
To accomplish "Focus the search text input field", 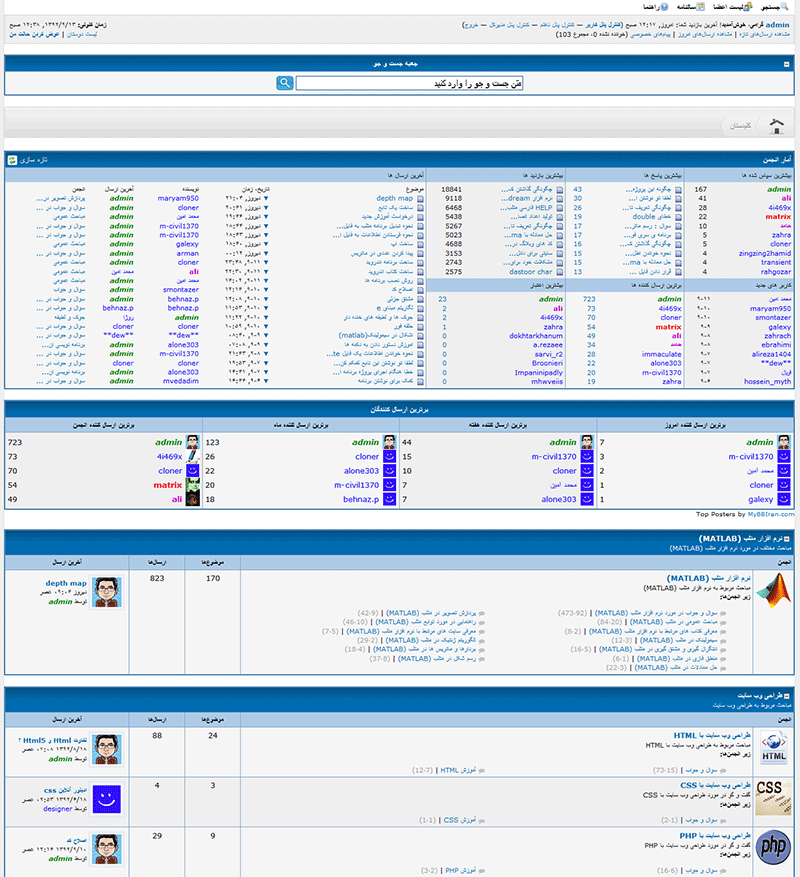I will coord(409,83).
